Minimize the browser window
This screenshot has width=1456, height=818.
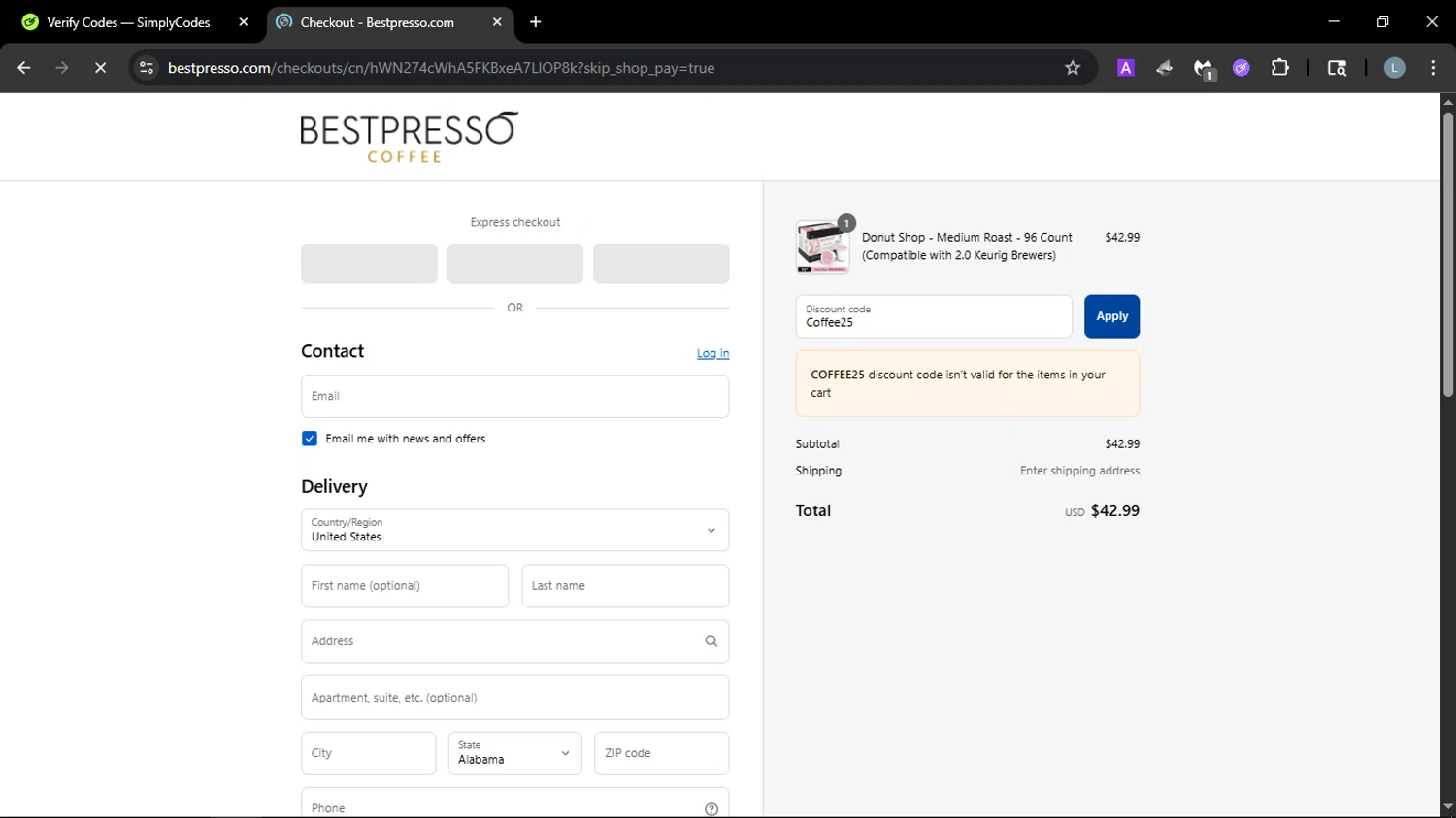[1334, 21]
